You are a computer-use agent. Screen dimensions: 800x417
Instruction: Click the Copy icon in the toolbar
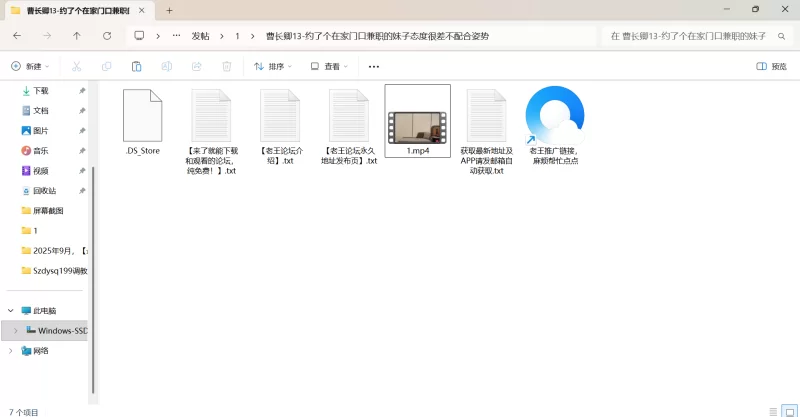coord(106,66)
